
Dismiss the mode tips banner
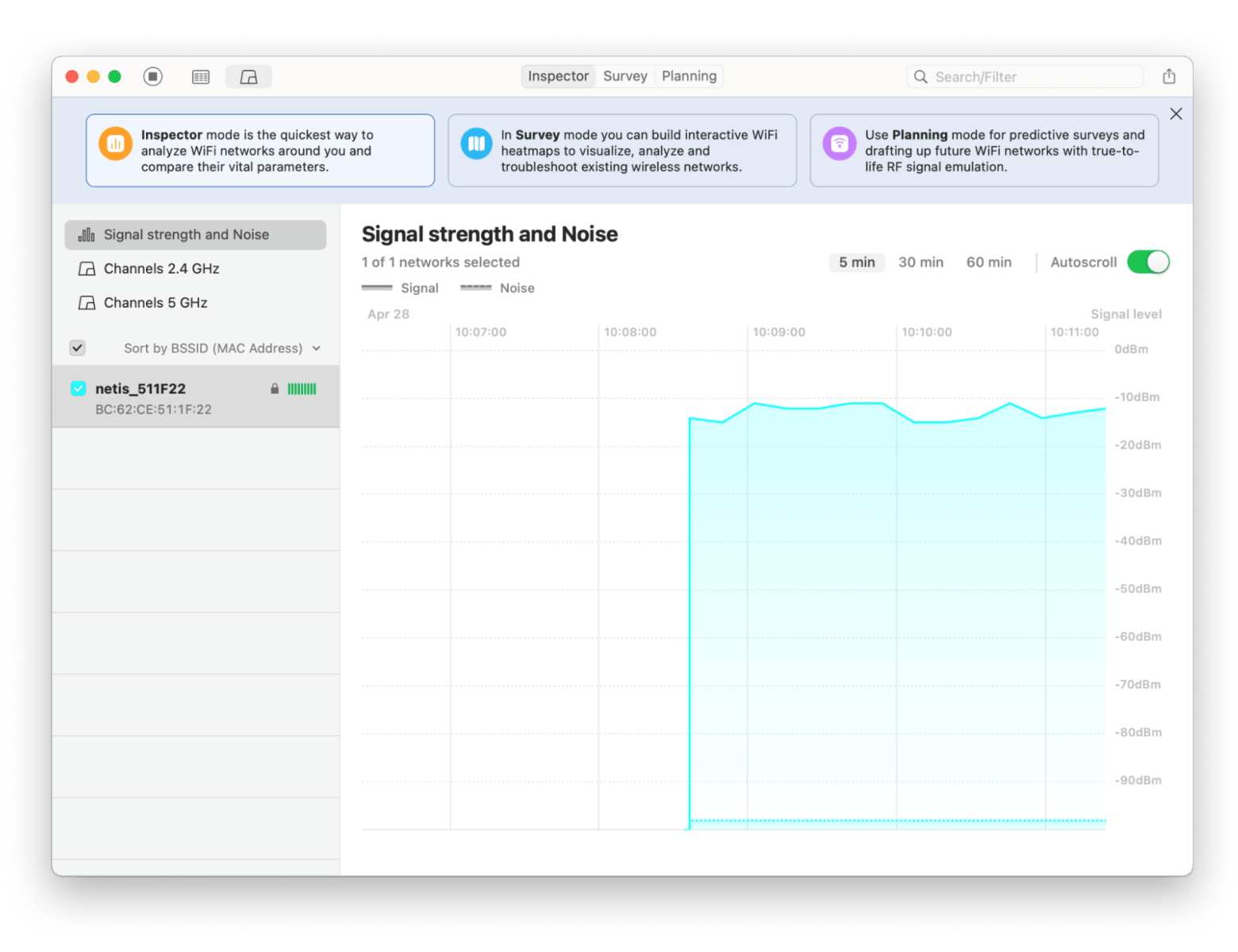tap(1175, 114)
